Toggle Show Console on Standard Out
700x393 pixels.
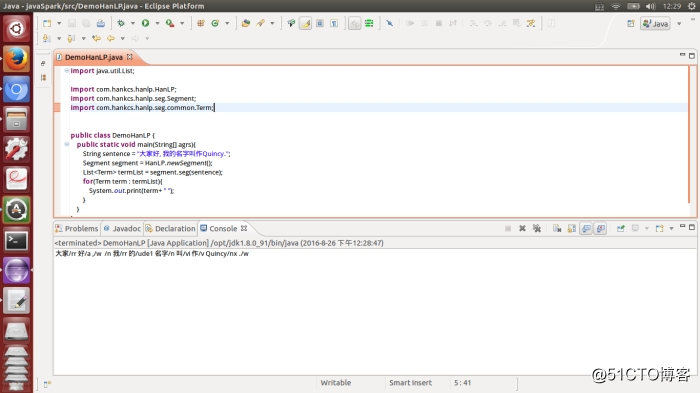(586, 229)
